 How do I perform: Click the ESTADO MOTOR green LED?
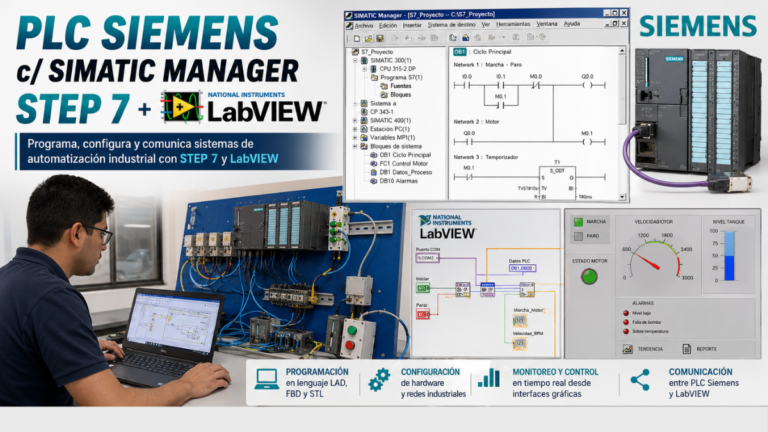point(589,276)
